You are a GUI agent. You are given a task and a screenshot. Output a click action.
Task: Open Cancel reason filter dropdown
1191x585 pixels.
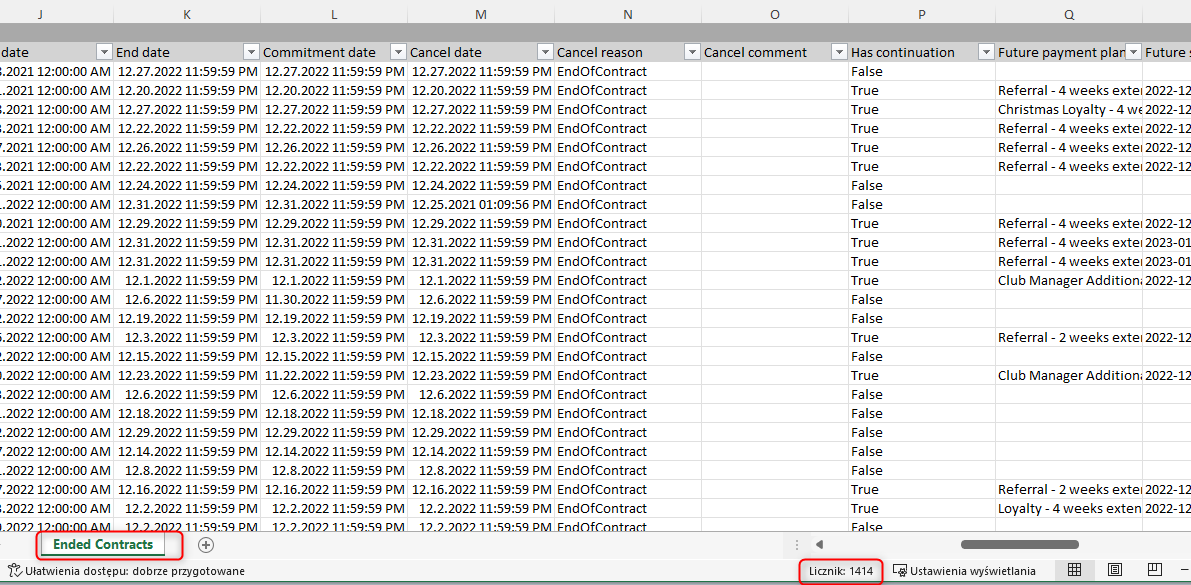(691, 52)
